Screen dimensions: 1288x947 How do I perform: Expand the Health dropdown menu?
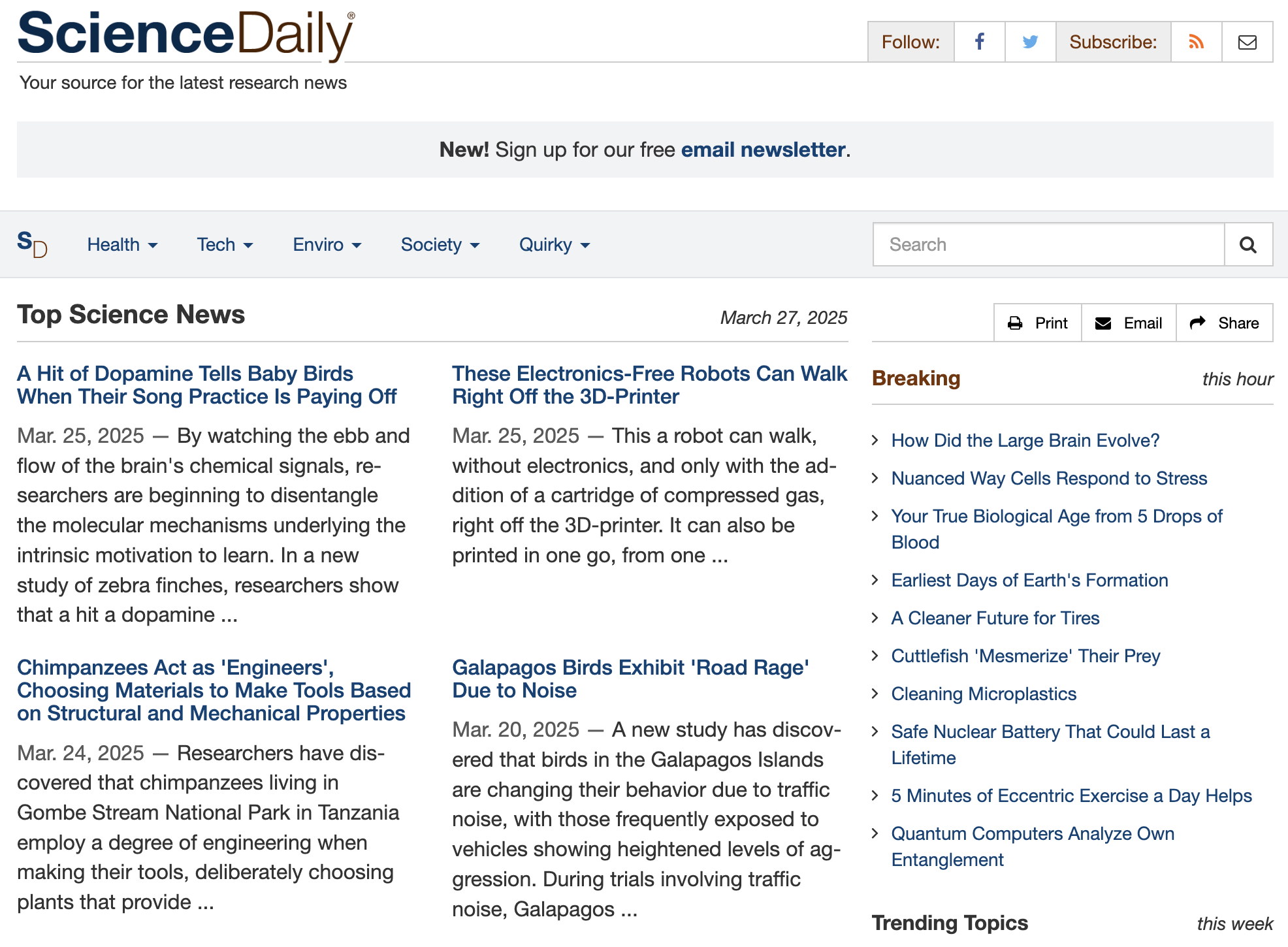pos(122,244)
